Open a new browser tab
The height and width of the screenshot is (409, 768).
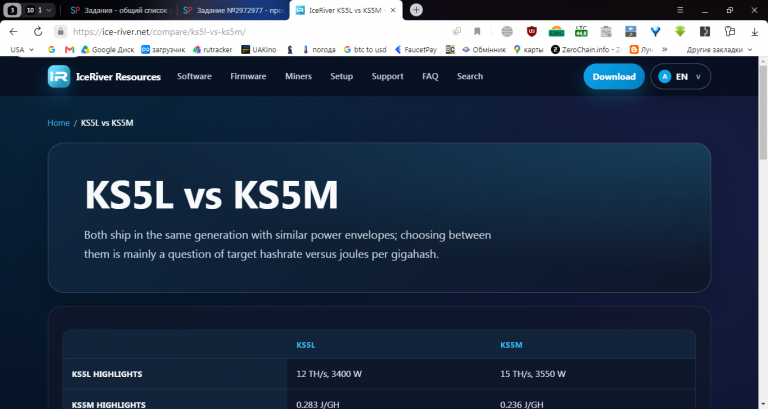416,10
